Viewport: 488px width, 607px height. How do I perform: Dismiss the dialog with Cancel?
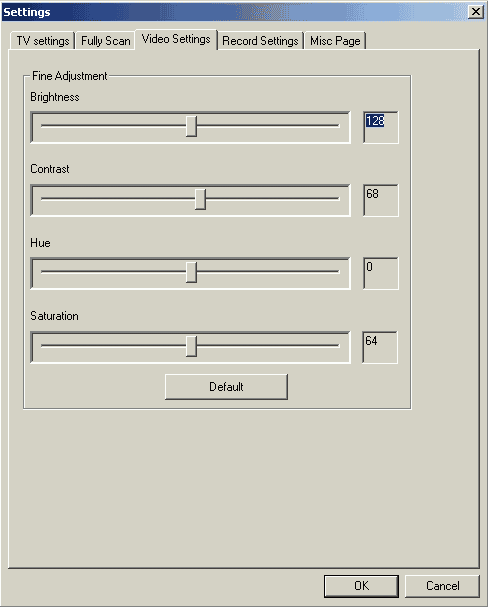[x=442, y=586]
